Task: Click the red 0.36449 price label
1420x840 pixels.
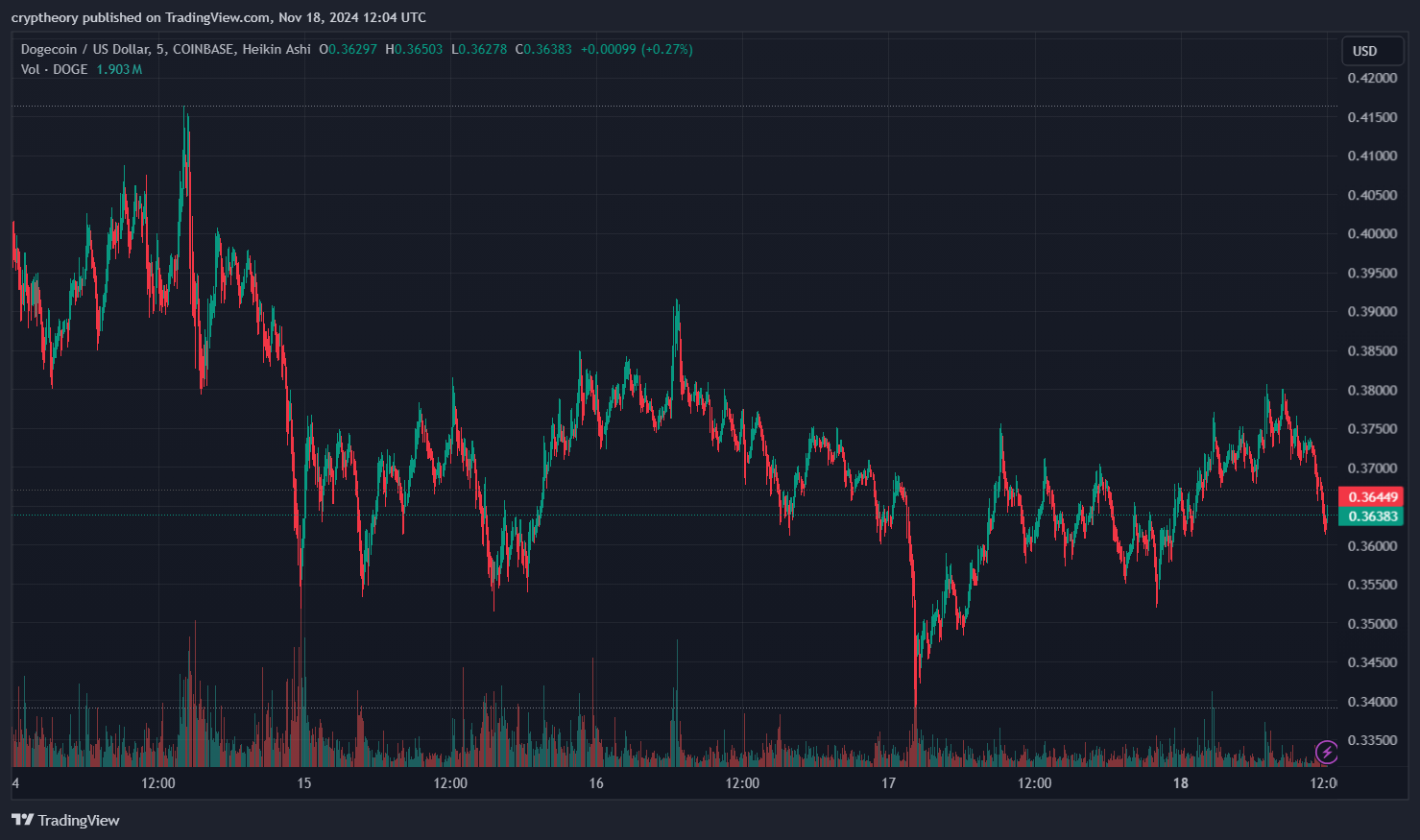Action: click(1371, 496)
